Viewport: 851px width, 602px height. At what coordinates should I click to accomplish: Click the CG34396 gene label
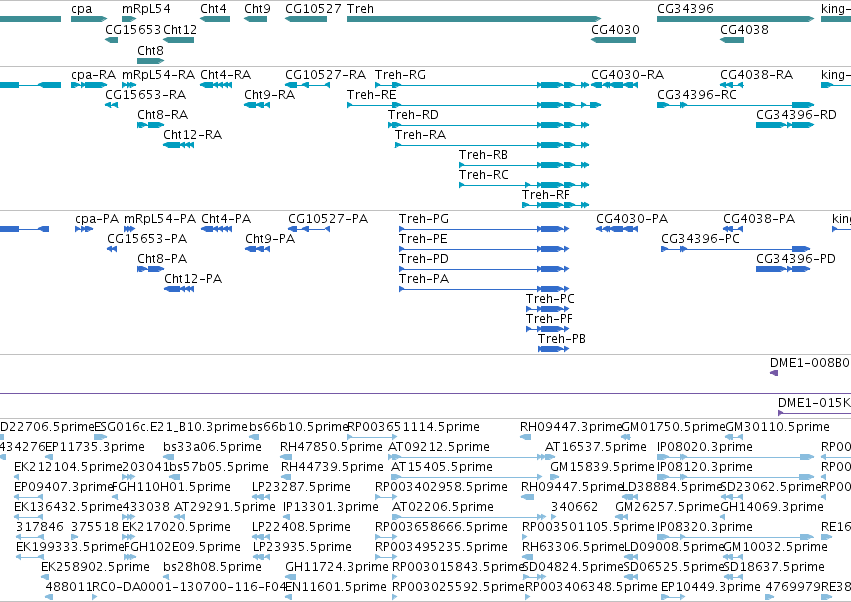[685, 9]
